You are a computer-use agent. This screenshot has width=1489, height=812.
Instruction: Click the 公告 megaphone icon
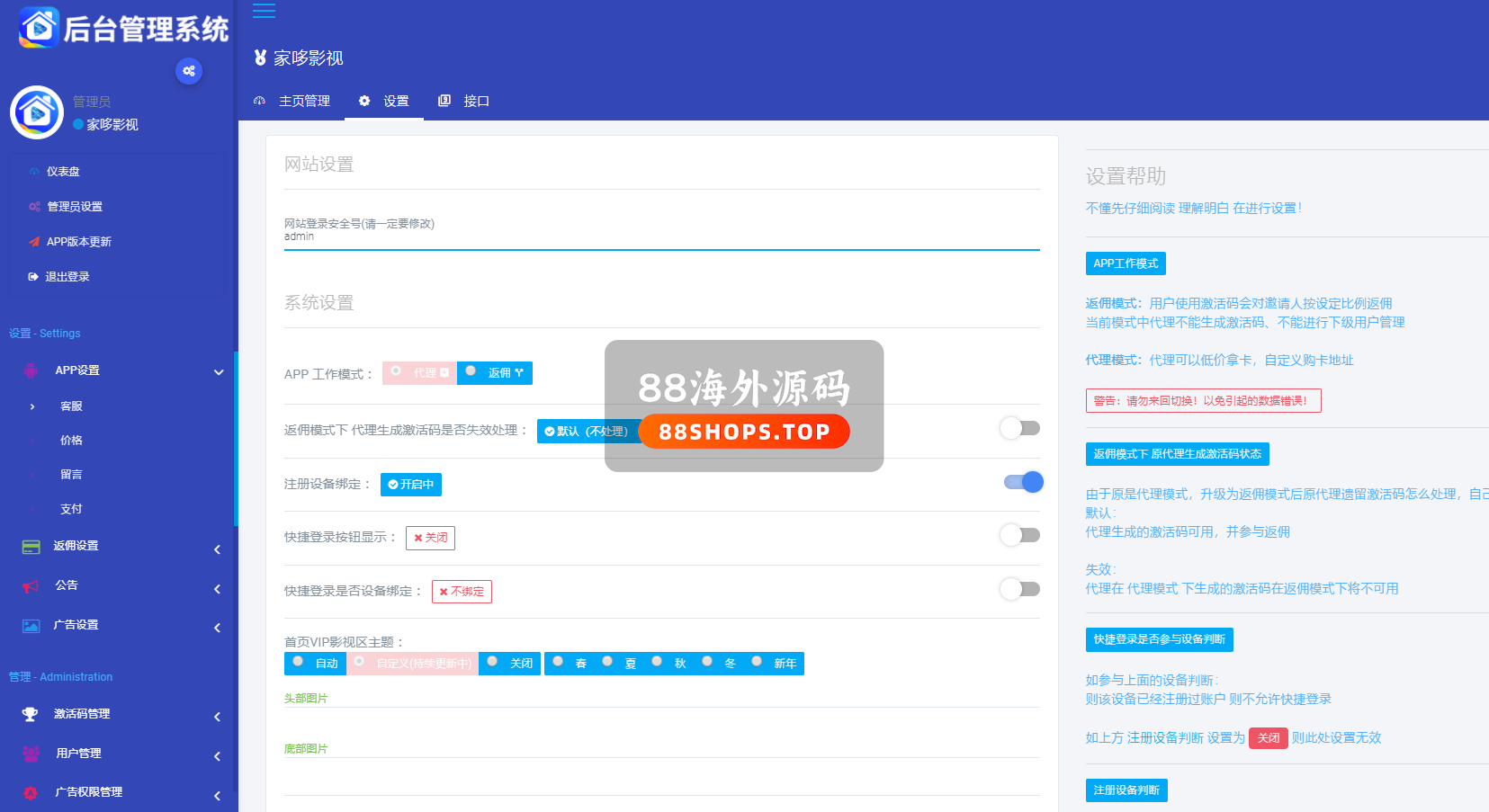click(31, 586)
